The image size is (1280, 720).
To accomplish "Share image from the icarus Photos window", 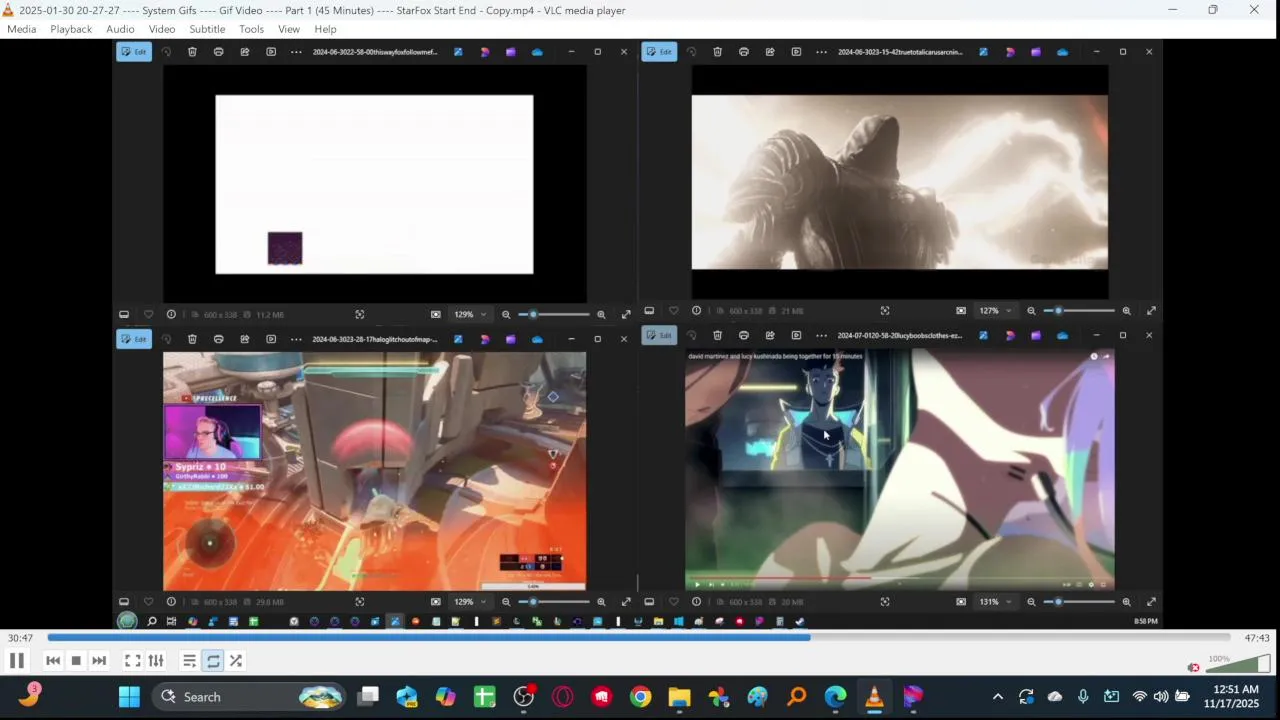I will pyautogui.click(x=770, y=52).
